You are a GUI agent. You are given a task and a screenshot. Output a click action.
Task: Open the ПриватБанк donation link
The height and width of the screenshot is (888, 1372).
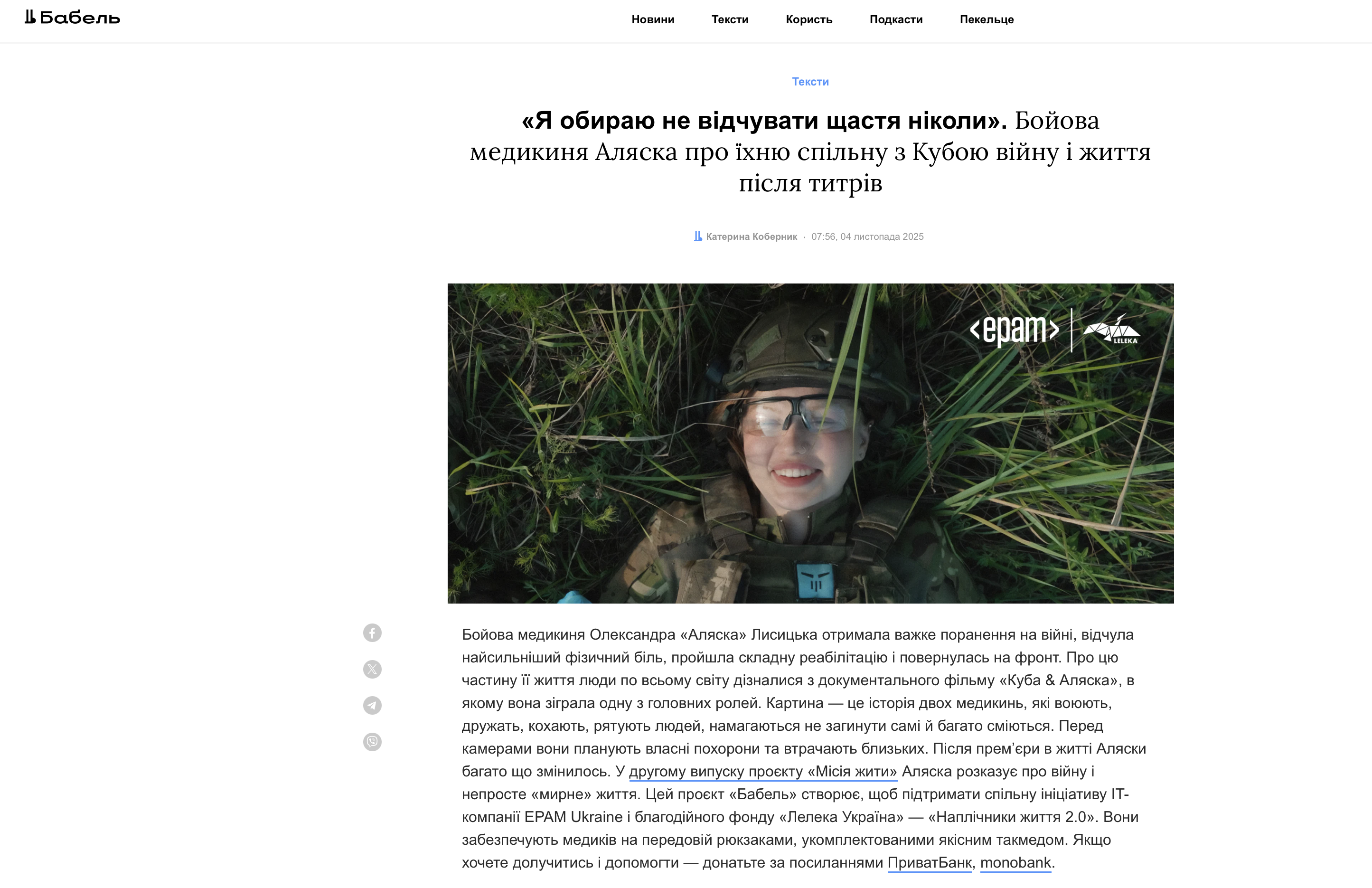coord(929,863)
